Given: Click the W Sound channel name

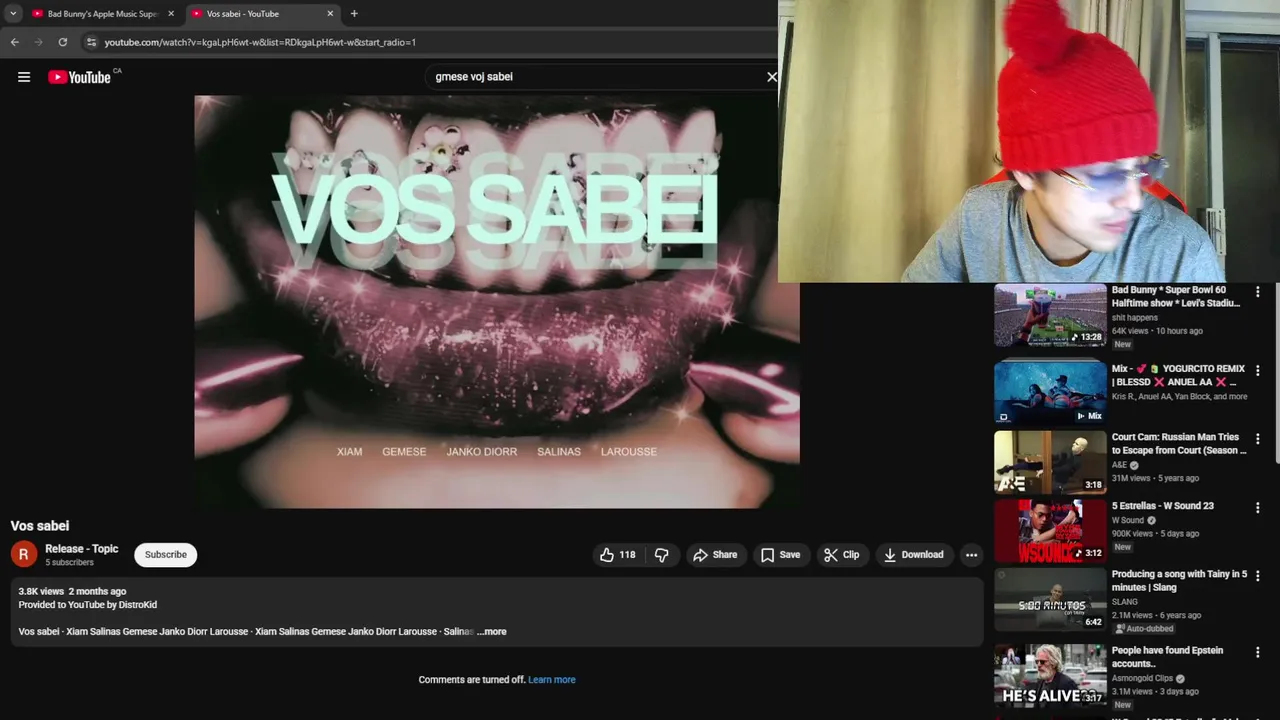Looking at the screenshot, I should (x=1128, y=521).
